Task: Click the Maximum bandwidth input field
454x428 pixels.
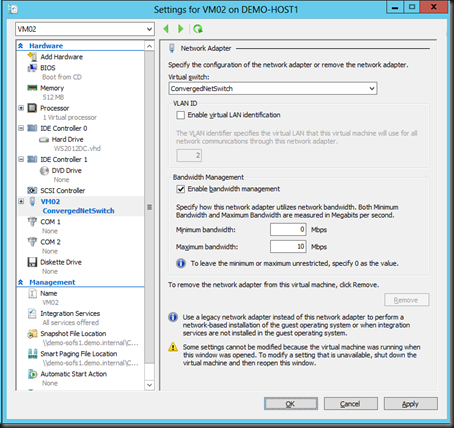Action: 288,247
